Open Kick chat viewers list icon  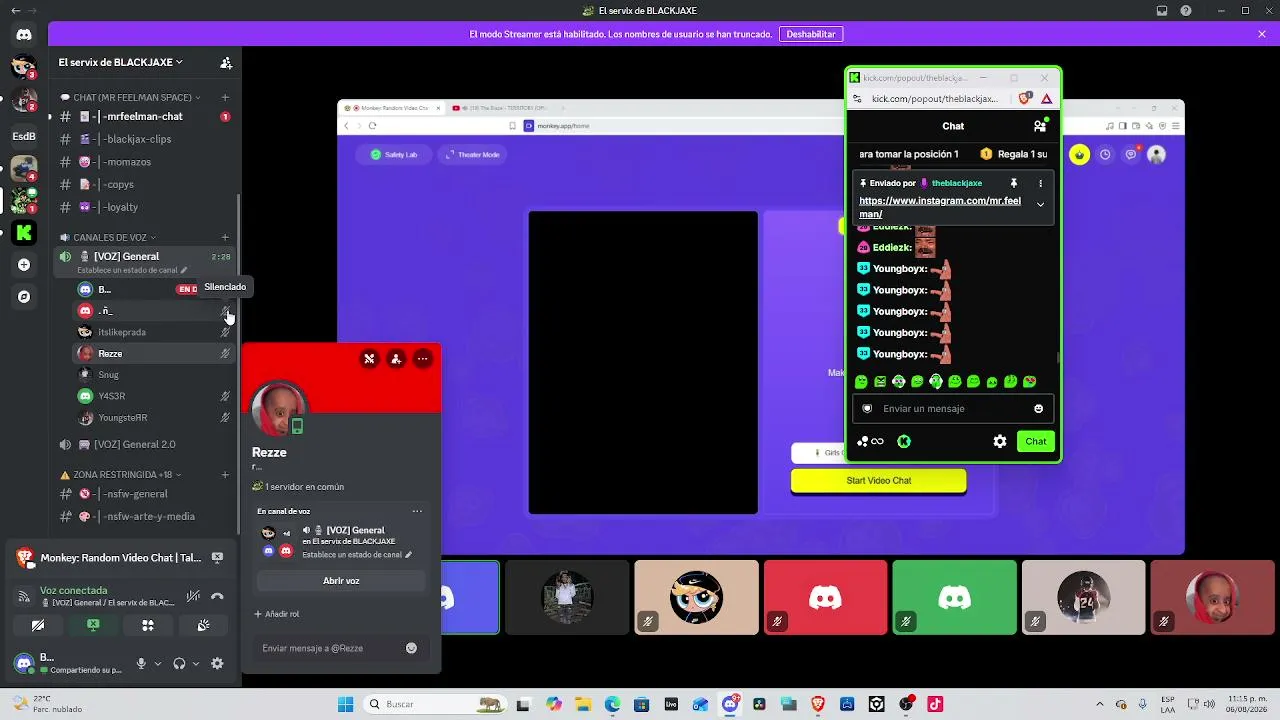click(1040, 126)
